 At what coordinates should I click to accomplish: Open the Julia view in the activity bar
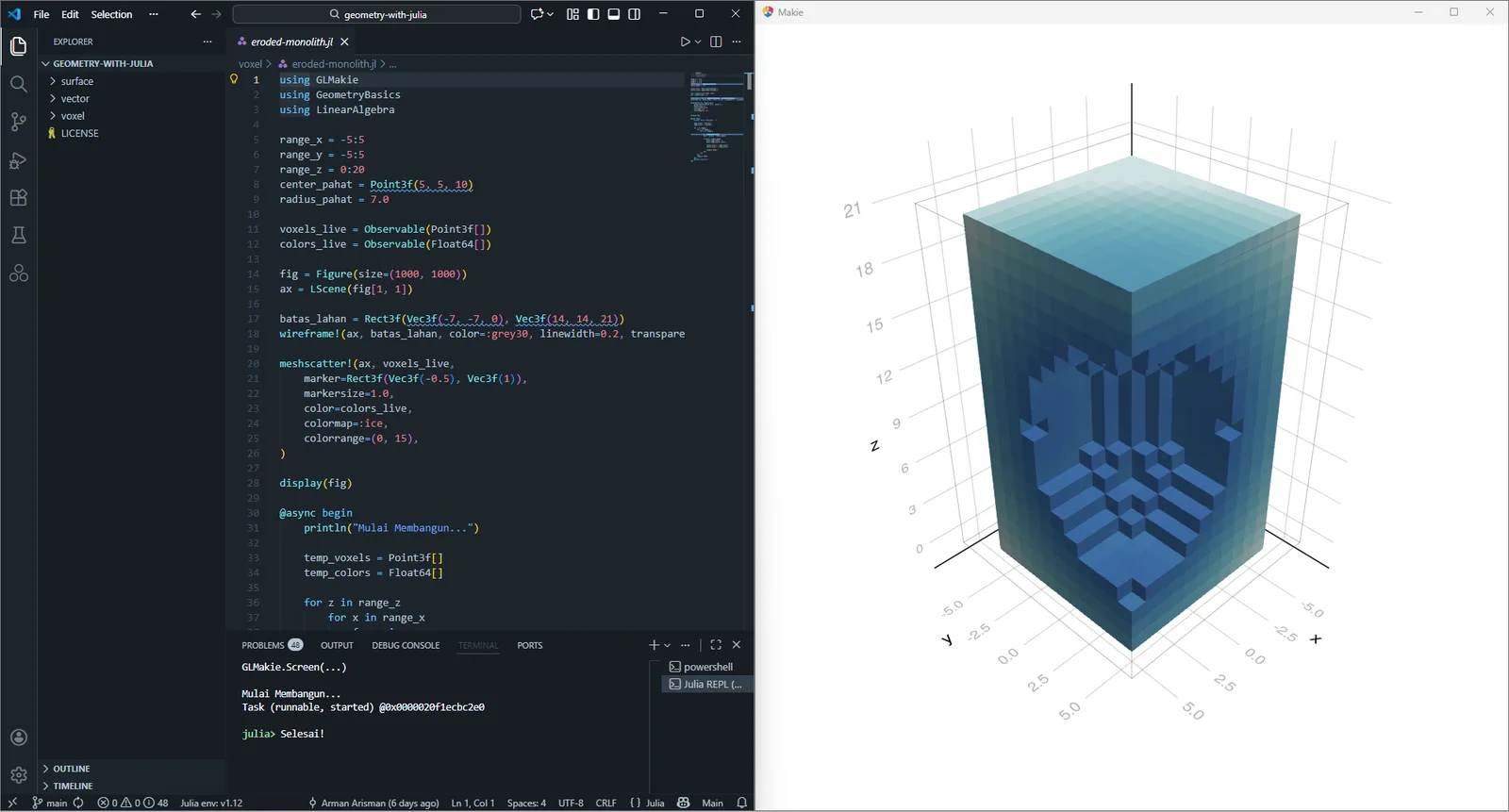18,273
